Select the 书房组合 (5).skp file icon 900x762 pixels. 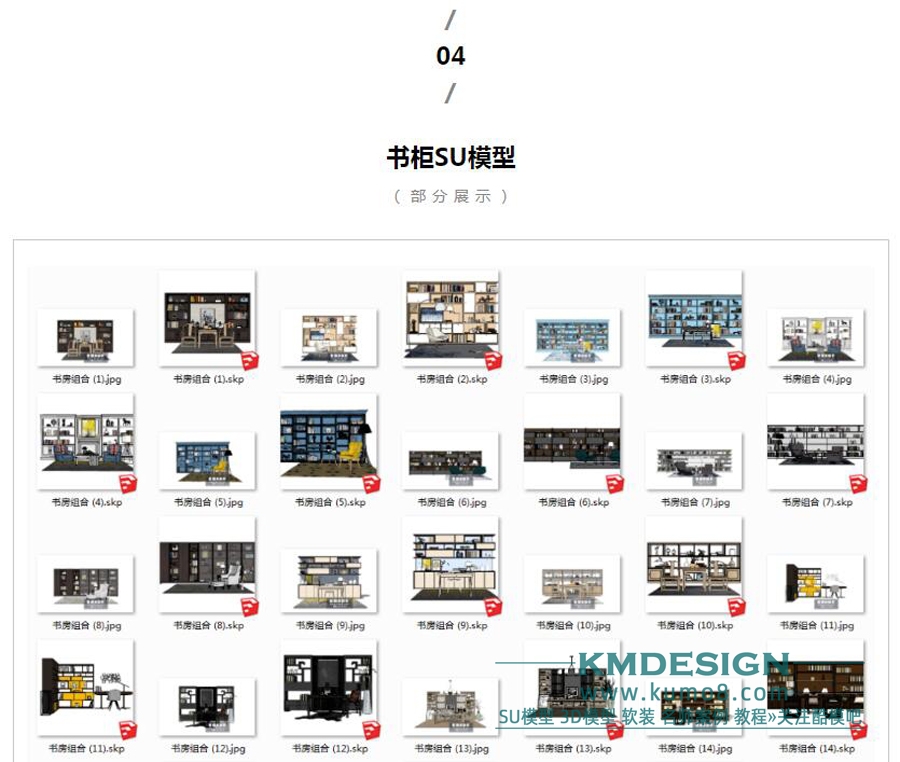click(329, 442)
